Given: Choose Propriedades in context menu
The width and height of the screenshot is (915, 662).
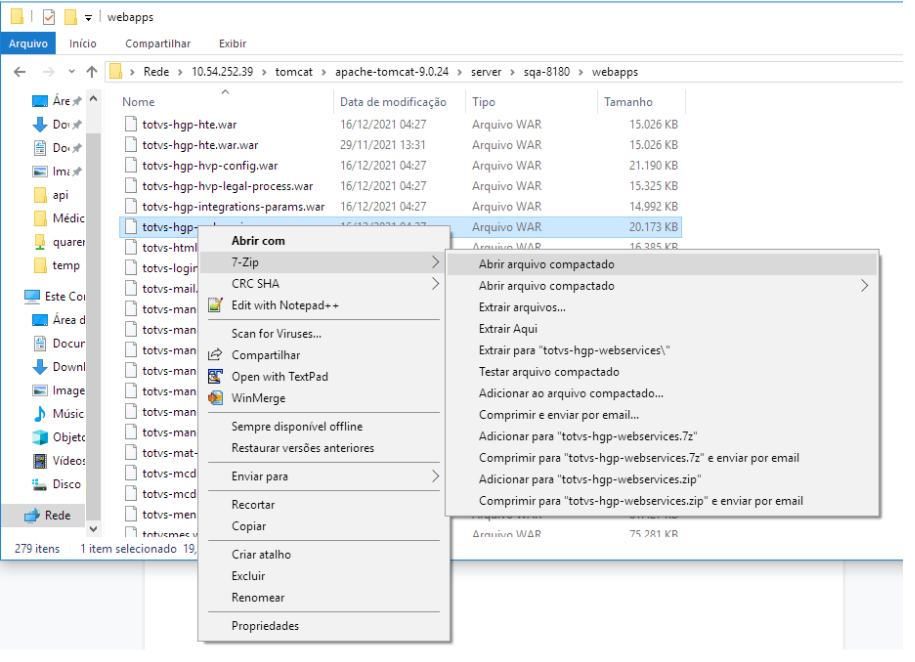Looking at the screenshot, I should (x=324, y=626).
